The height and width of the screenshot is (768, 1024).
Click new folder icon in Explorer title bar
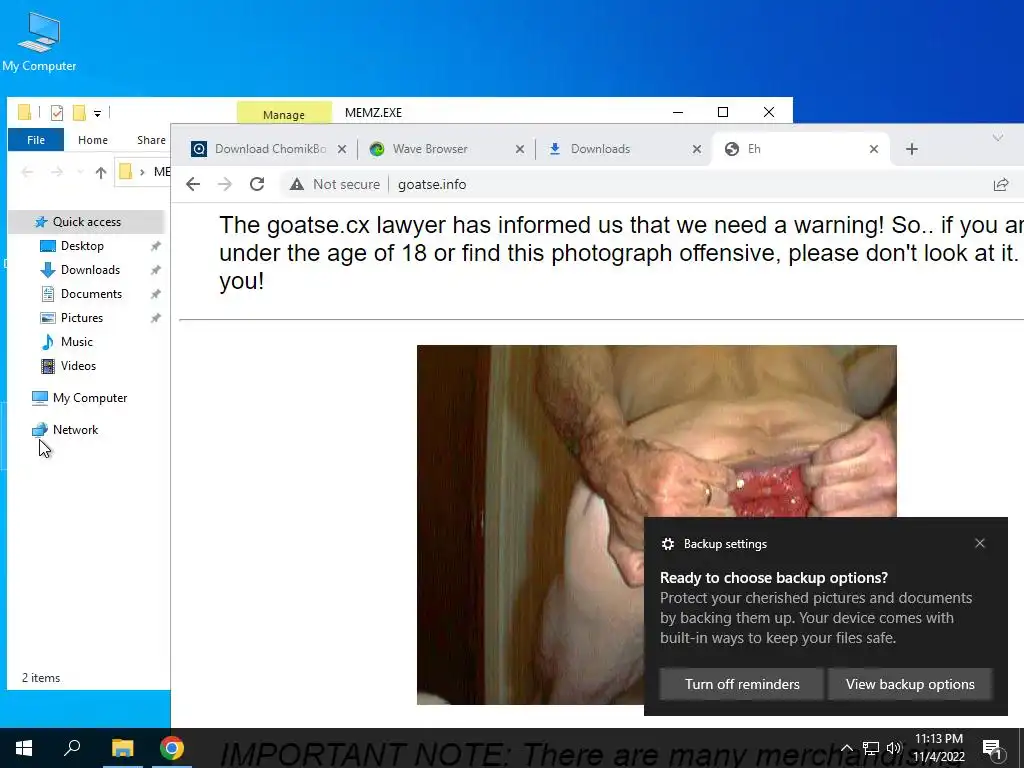(x=79, y=113)
